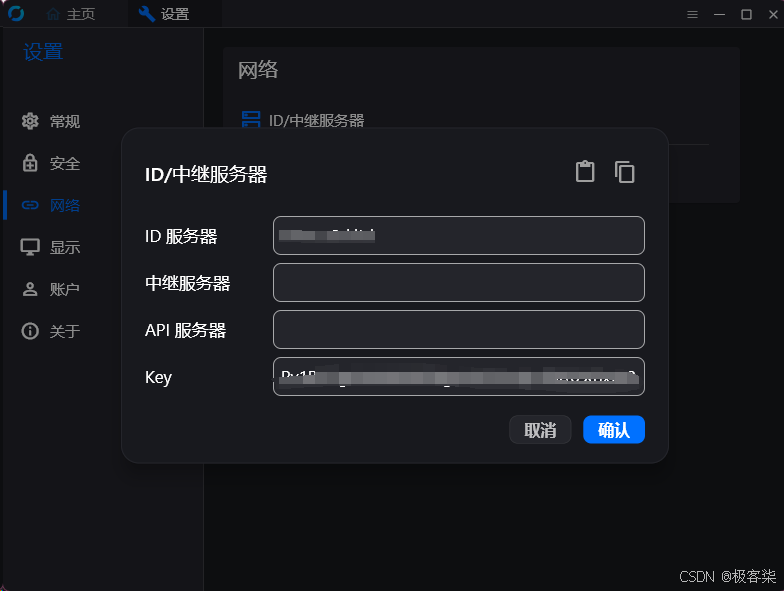Maximize the window from the title bar

tap(746, 14)
